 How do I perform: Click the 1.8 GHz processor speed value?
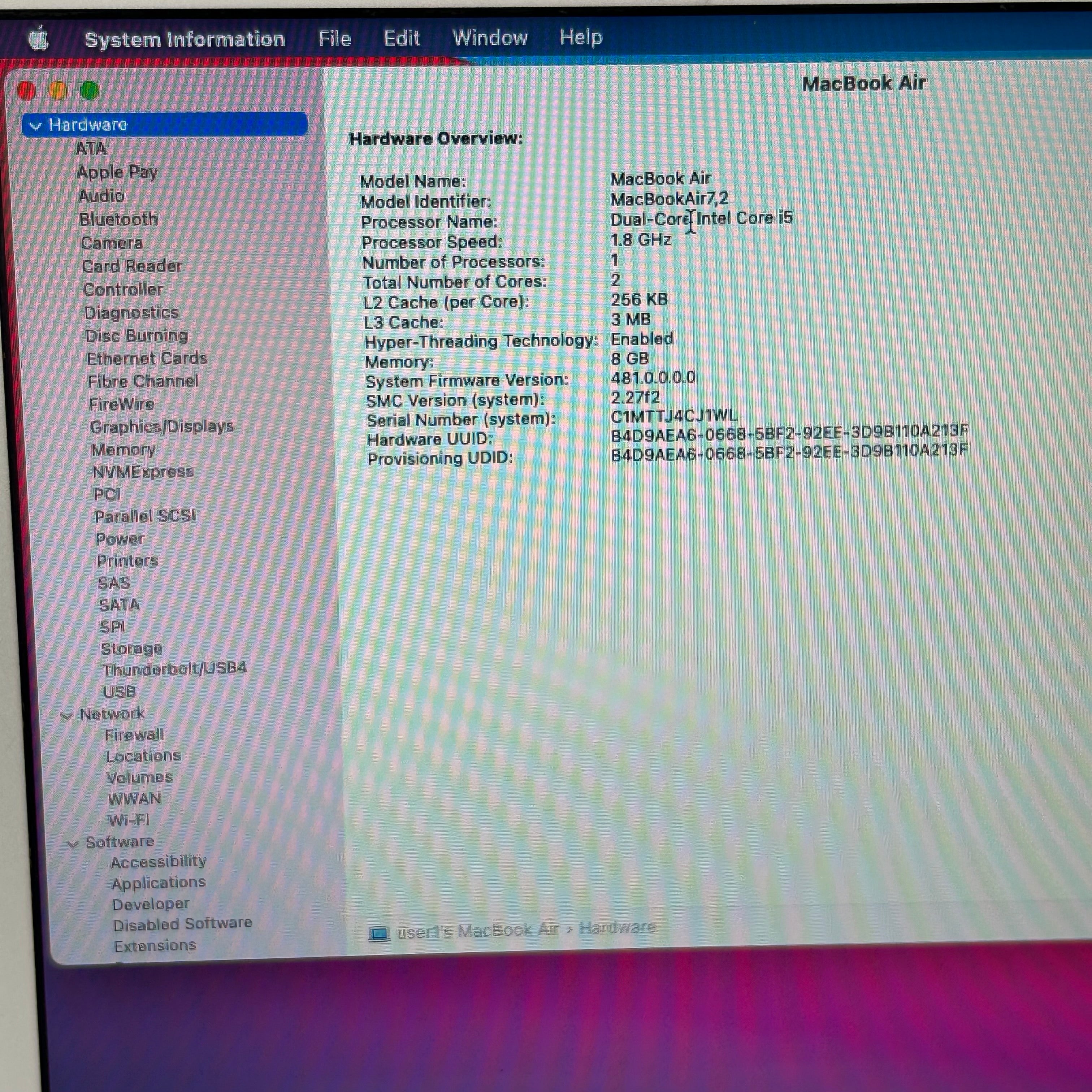641,240
